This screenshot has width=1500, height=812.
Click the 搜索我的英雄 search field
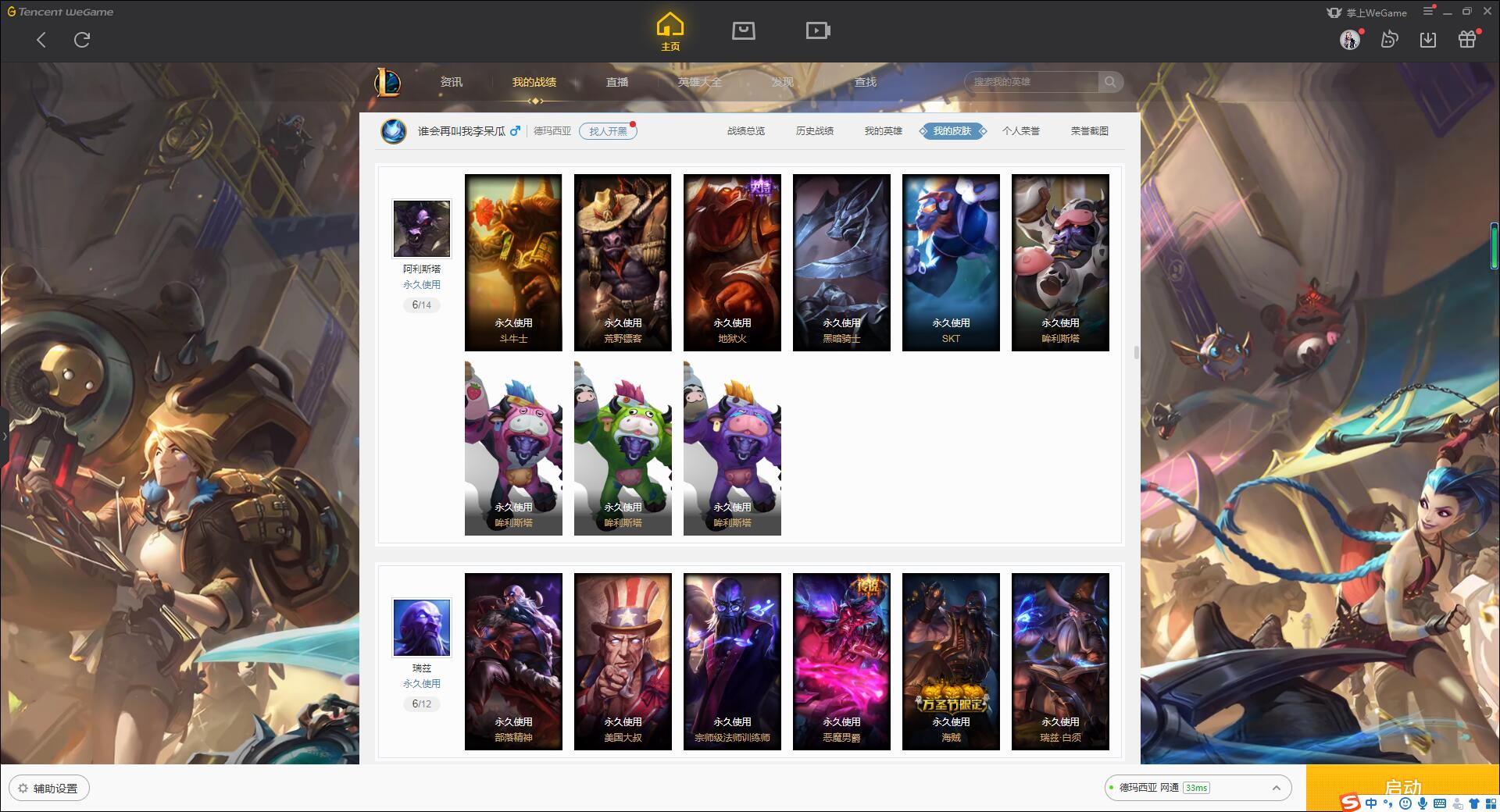tap(1031, 82)
